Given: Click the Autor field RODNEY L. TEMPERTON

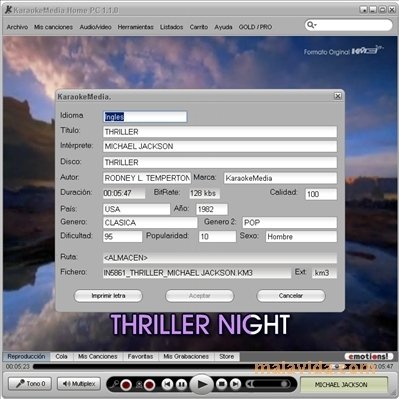Looking at the screenshot, I should 147,178.
